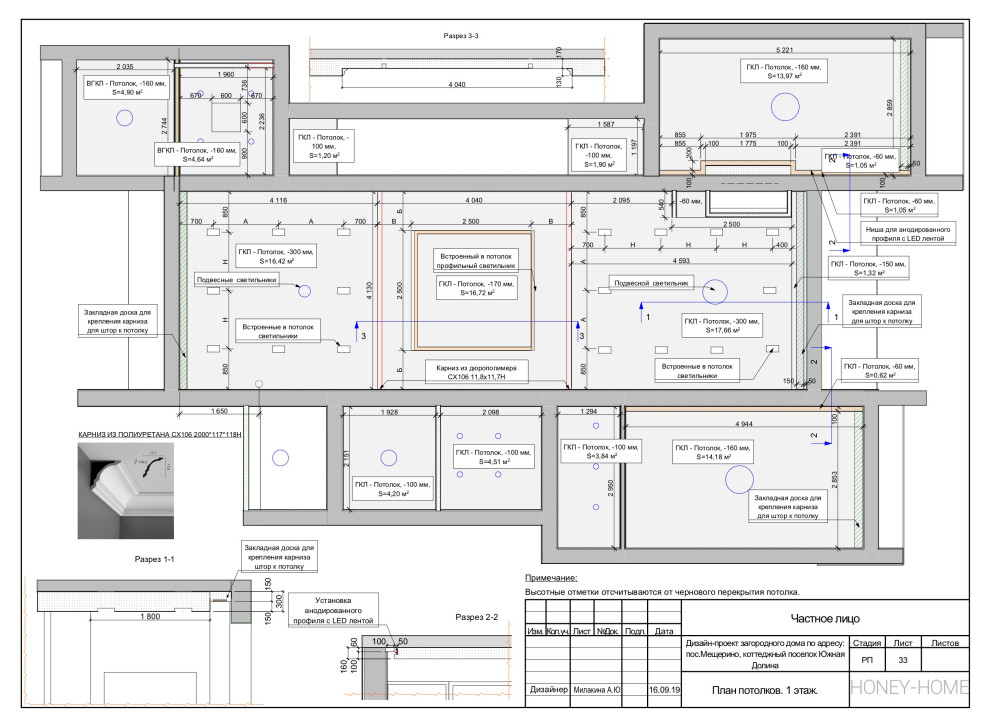Click the HONEY-HOME logo

click(x=910, y=689)
